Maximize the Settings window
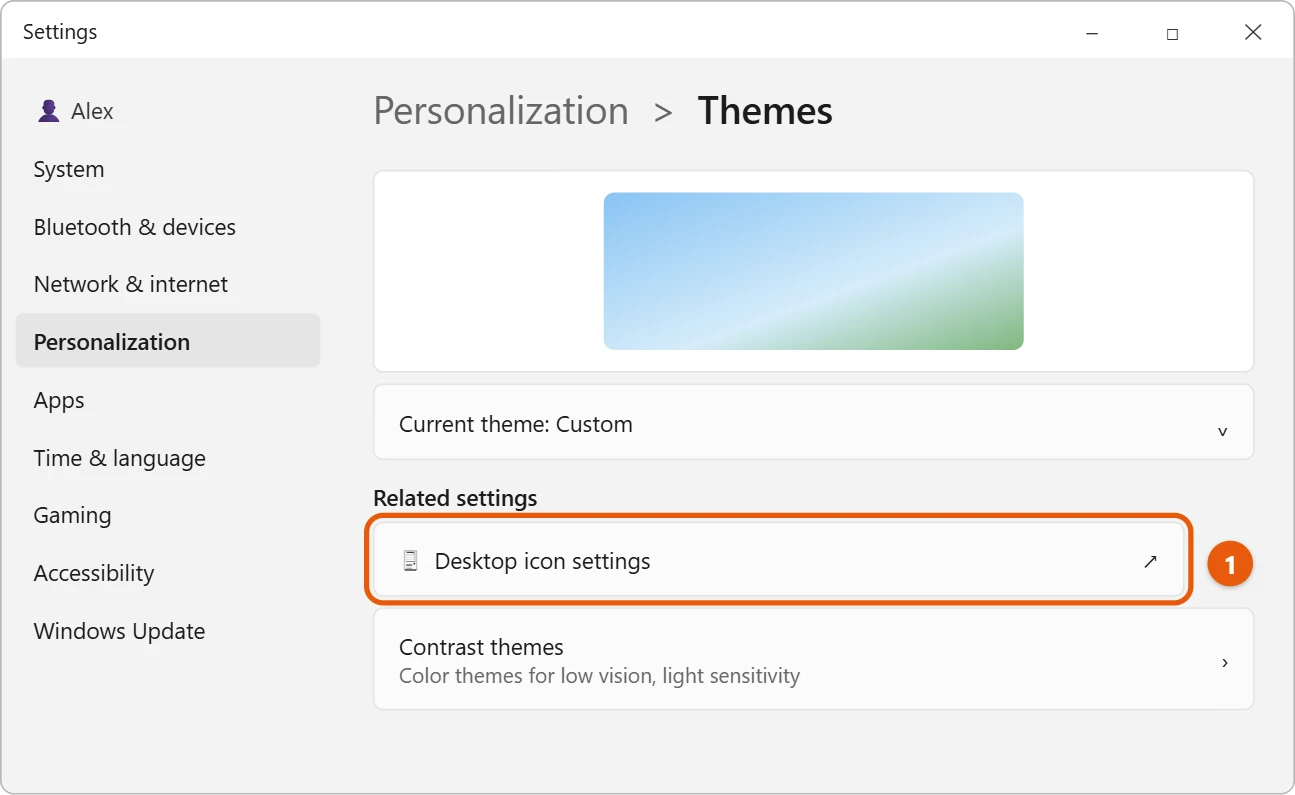This screenshot has height=795, width=1295. (1172, 33)
